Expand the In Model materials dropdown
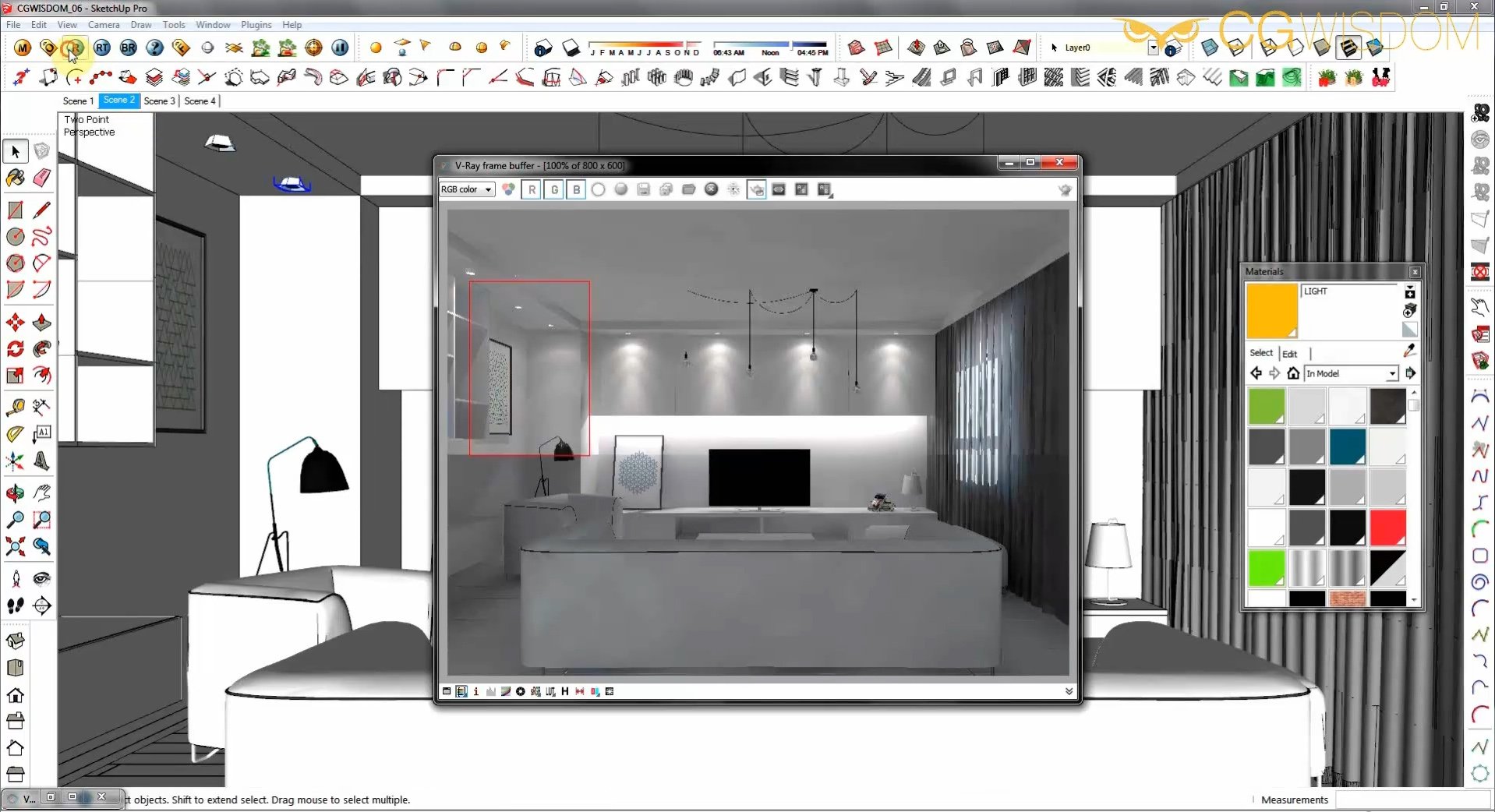 coord(1391,374)
